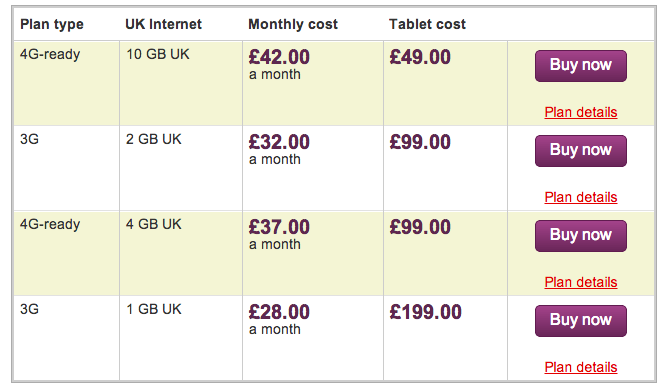Click the 10 GB UK cell
This screenshot has height=386, width=664.
pyautogui.click(x=158, y=54)
